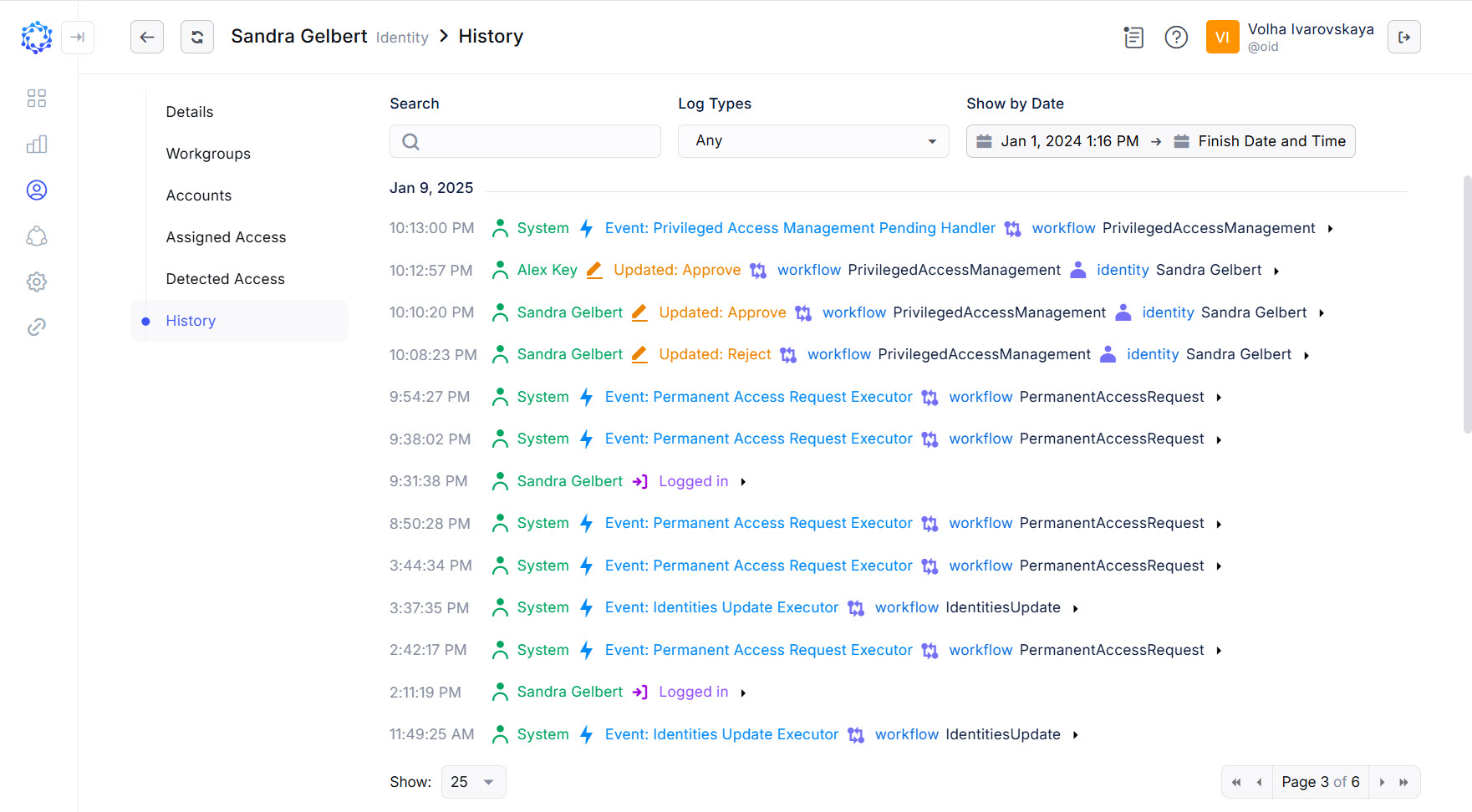Viewport: 1472px width, 812px height.
Task: Open the Assigned Access tab
Action: (226, 237)
